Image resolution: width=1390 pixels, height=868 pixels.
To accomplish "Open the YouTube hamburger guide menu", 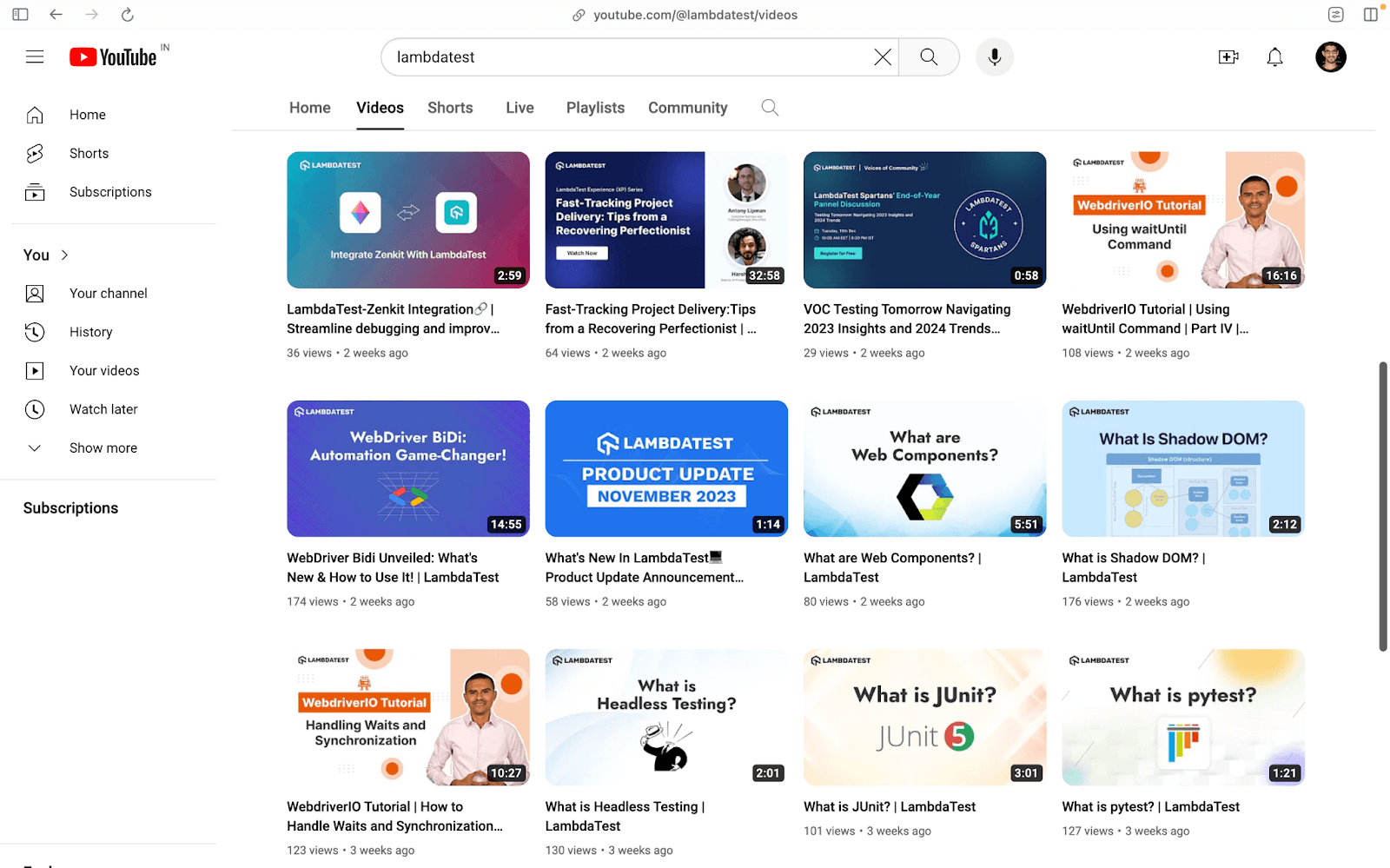I will point(35,57).
